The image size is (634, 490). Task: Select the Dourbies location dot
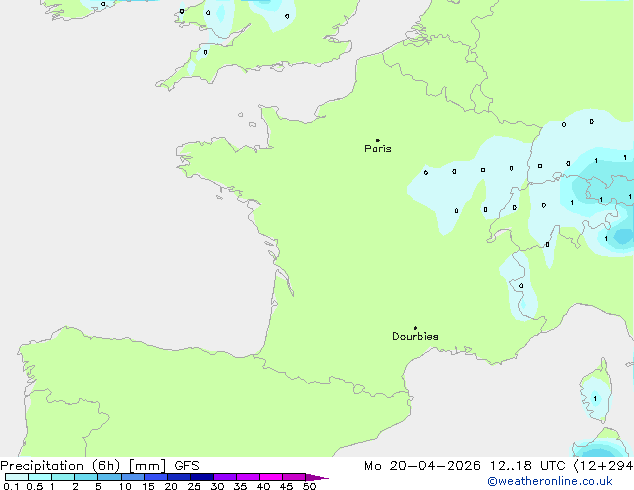(x=415, y=328)
